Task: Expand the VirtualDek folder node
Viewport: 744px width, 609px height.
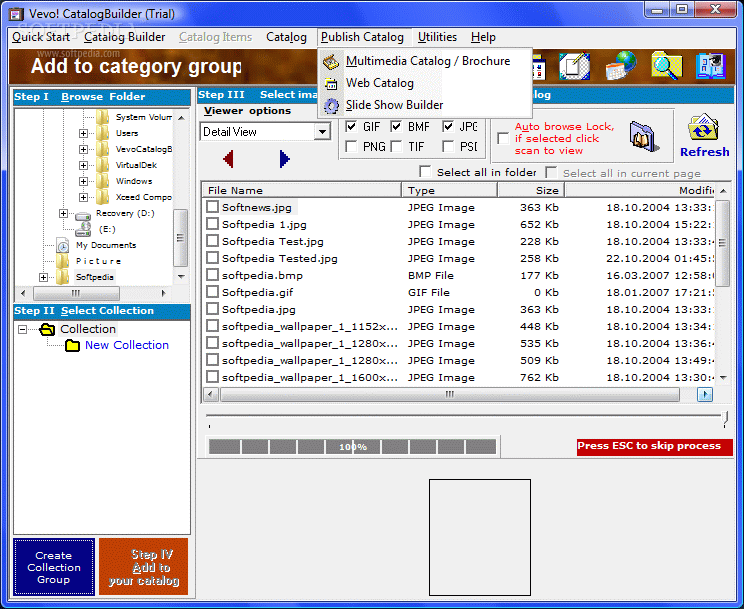Action: click(83, 165)
